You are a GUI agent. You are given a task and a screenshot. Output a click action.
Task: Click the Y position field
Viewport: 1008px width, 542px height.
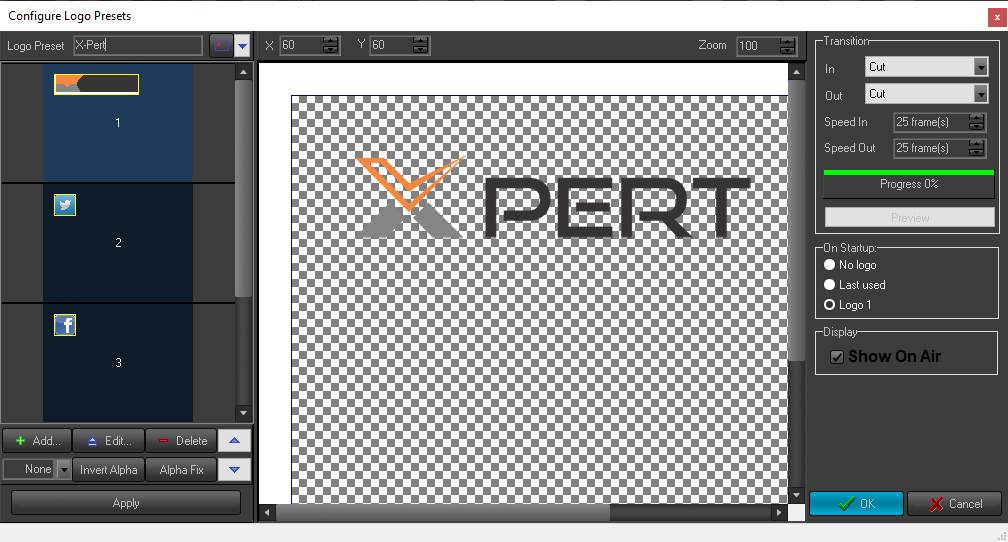[x=391, y=45]
